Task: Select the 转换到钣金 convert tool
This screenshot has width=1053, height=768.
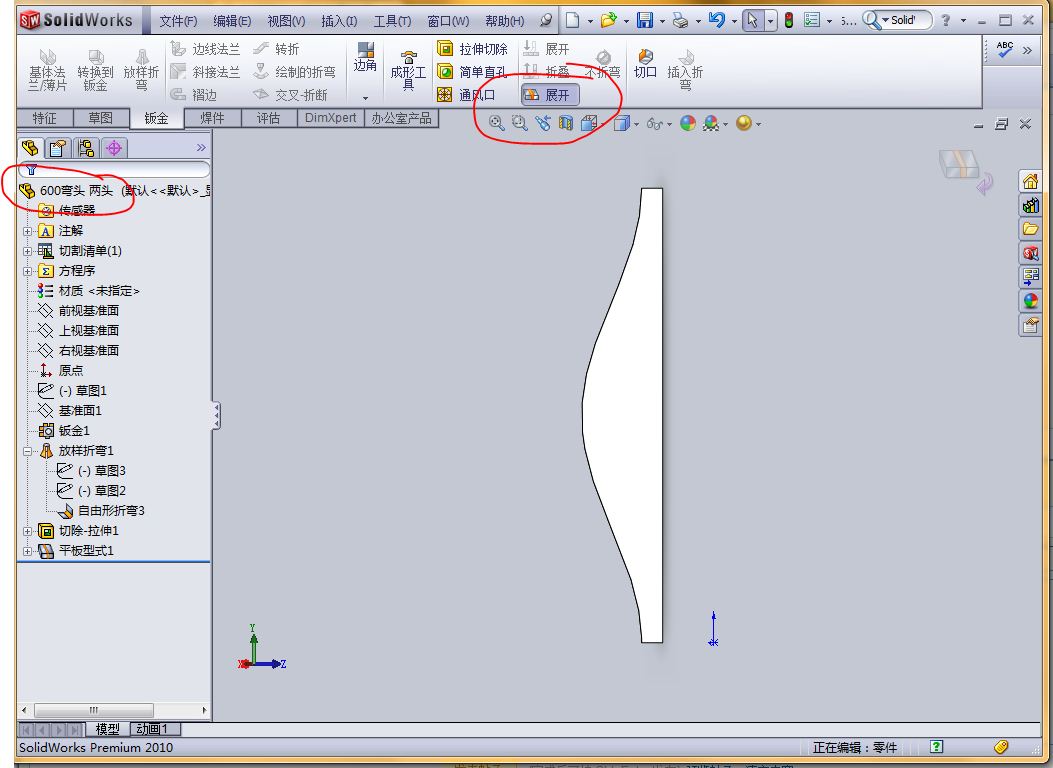Action: (x=95, y=70)
